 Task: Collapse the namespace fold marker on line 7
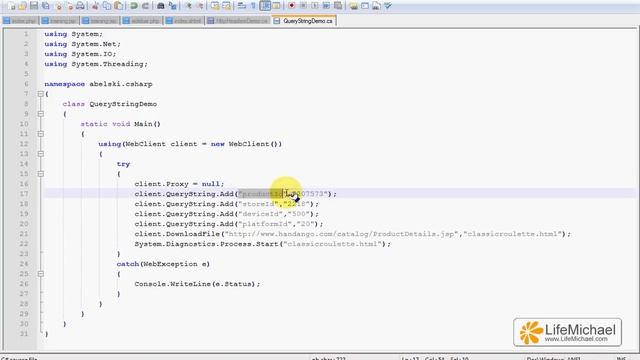point(40,94)
